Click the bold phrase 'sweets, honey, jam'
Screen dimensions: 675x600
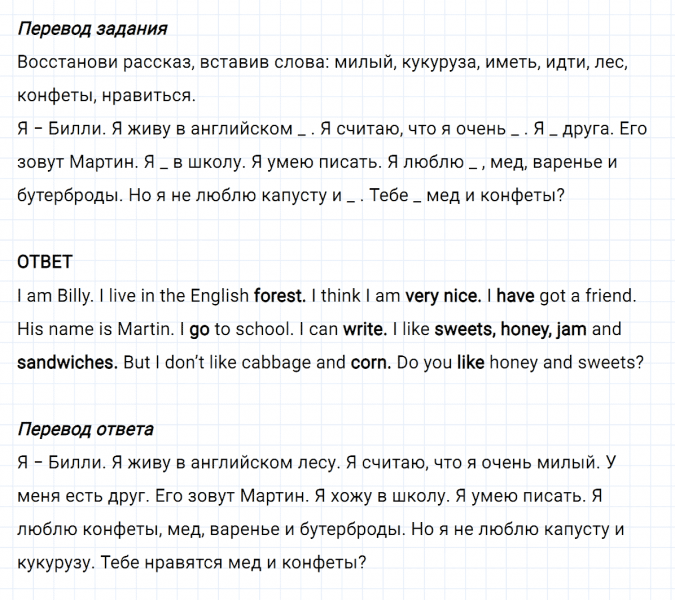tap(510, 329)
